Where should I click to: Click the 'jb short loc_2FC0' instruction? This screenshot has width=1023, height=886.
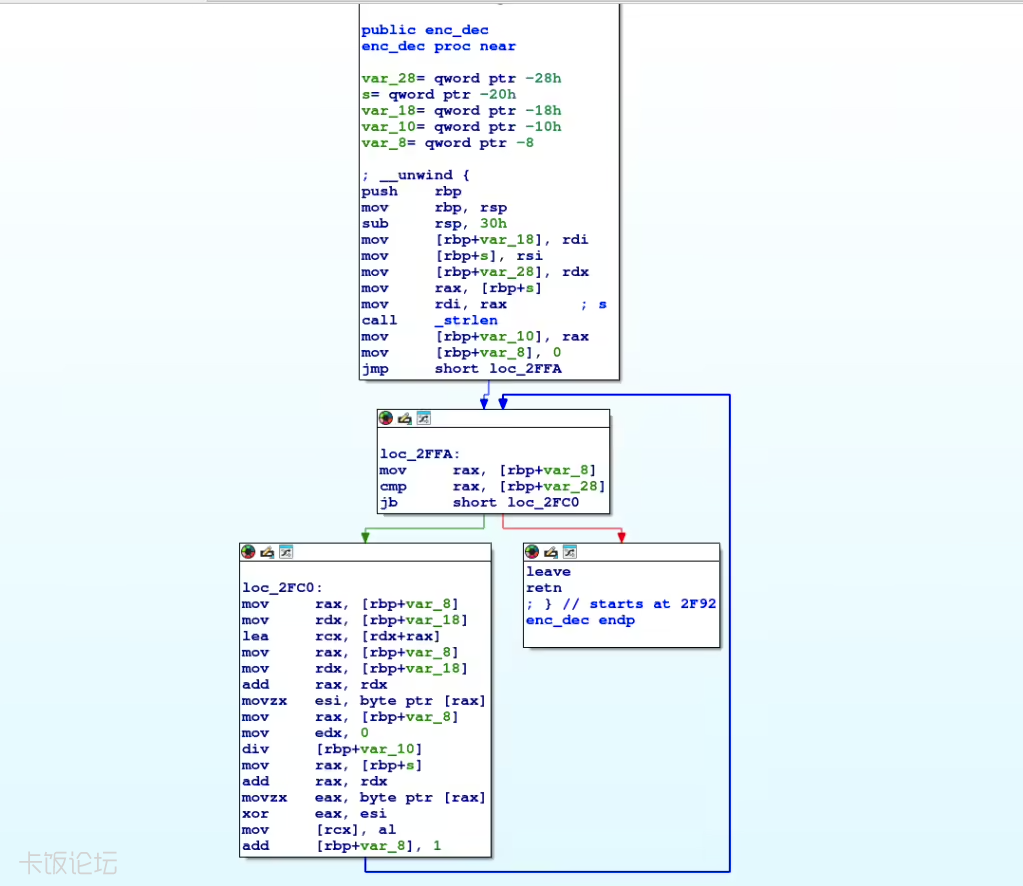click(x=479, y=502)
